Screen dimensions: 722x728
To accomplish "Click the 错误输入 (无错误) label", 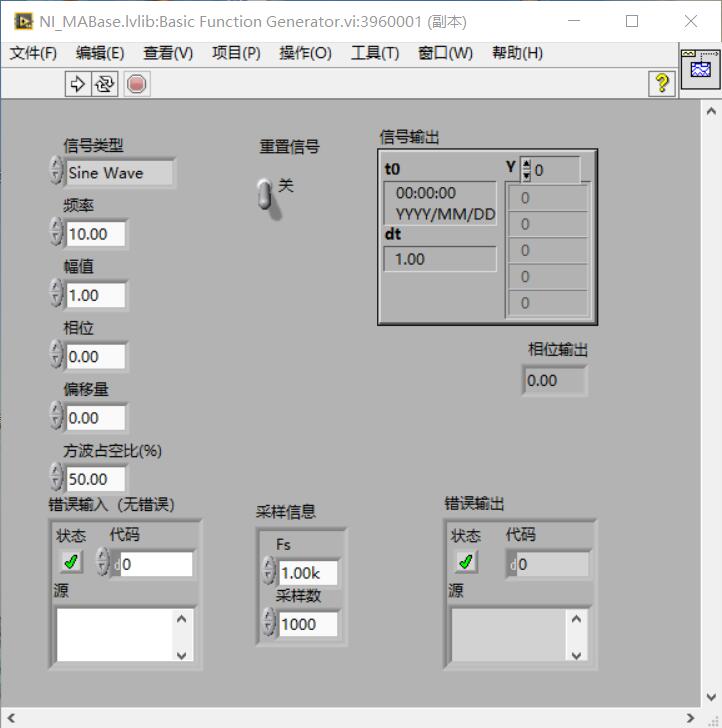I will [111, 504].
